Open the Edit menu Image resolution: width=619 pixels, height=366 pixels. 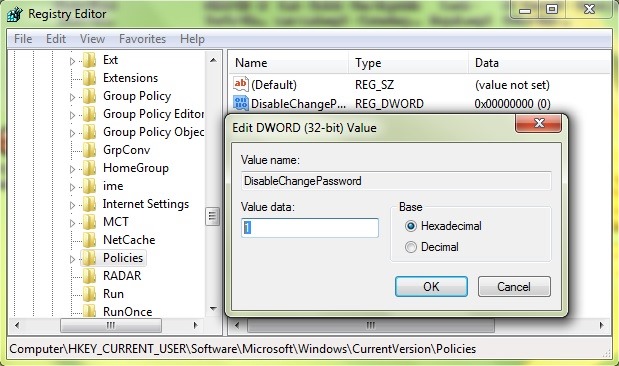[x=56, y=39]
